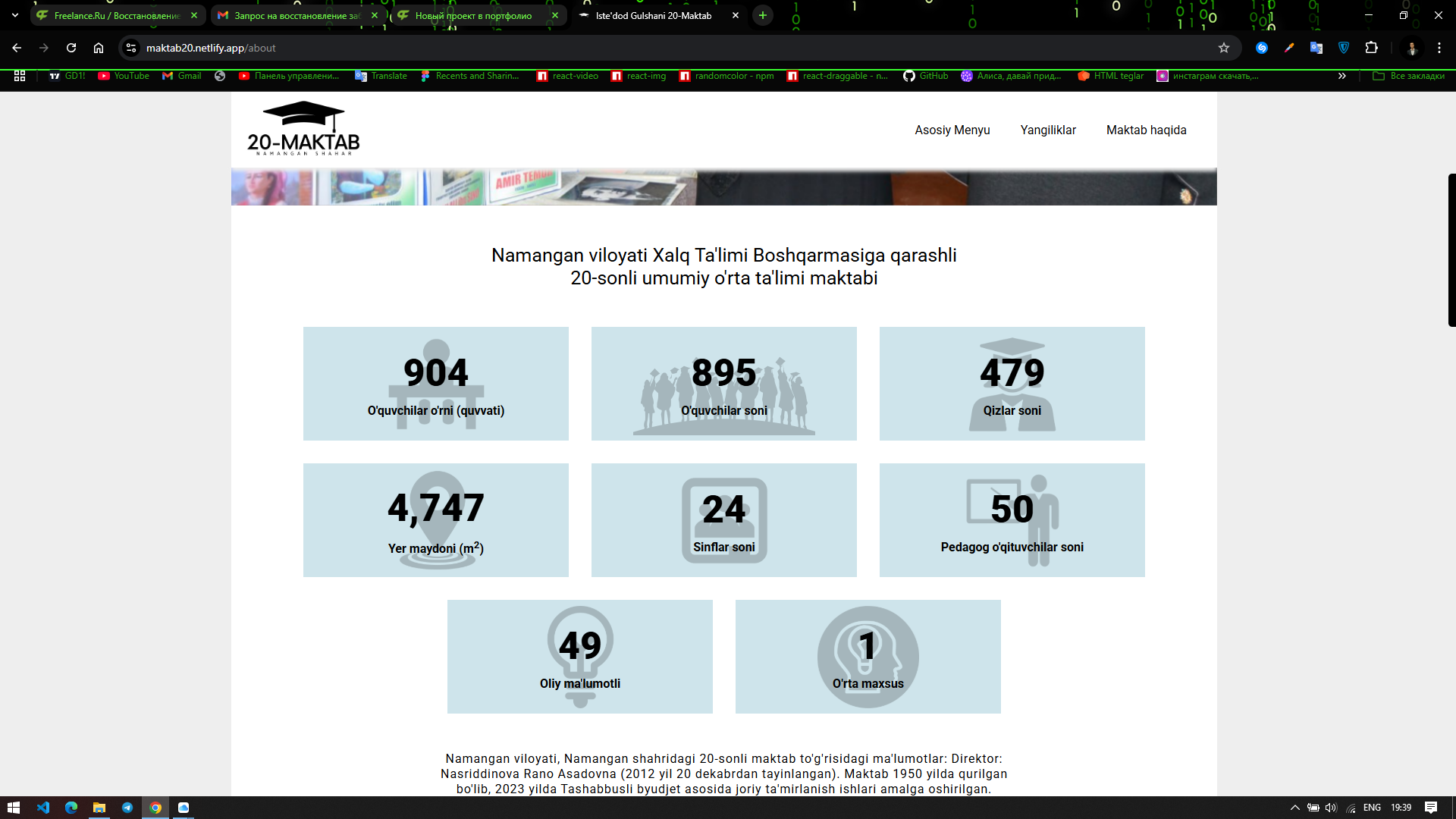
Task: Show hidden bookmarks chevron
Action: pyautogui.click(x=1342, y=76)
